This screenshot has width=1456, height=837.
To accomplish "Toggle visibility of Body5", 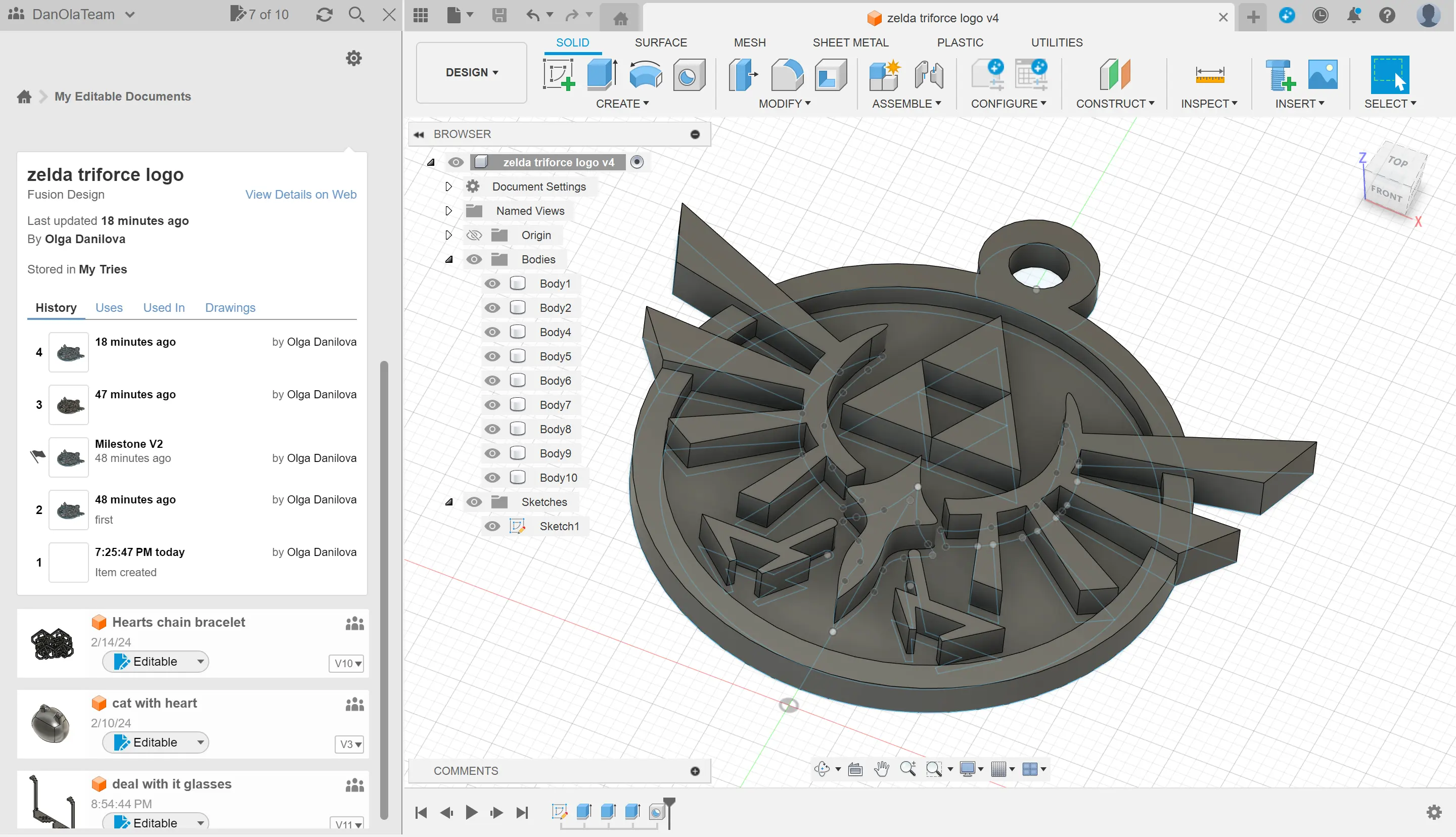I will pos(492,356).
